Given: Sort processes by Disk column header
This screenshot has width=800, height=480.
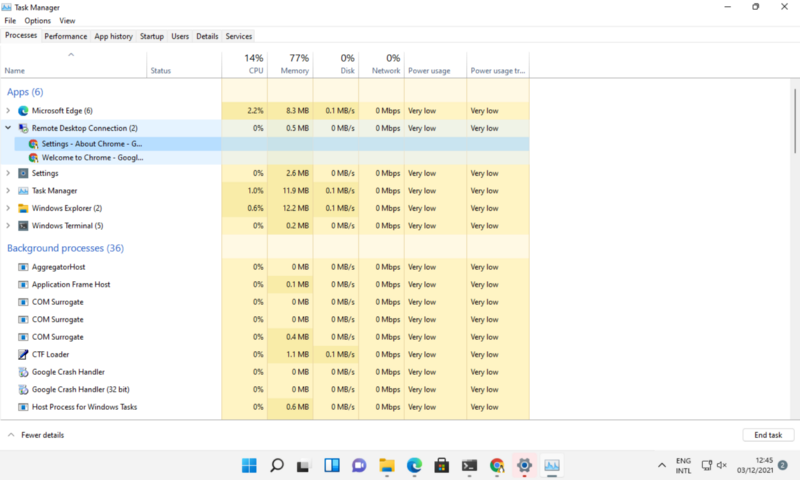Looking at the screenshot, I should (336, 64).
